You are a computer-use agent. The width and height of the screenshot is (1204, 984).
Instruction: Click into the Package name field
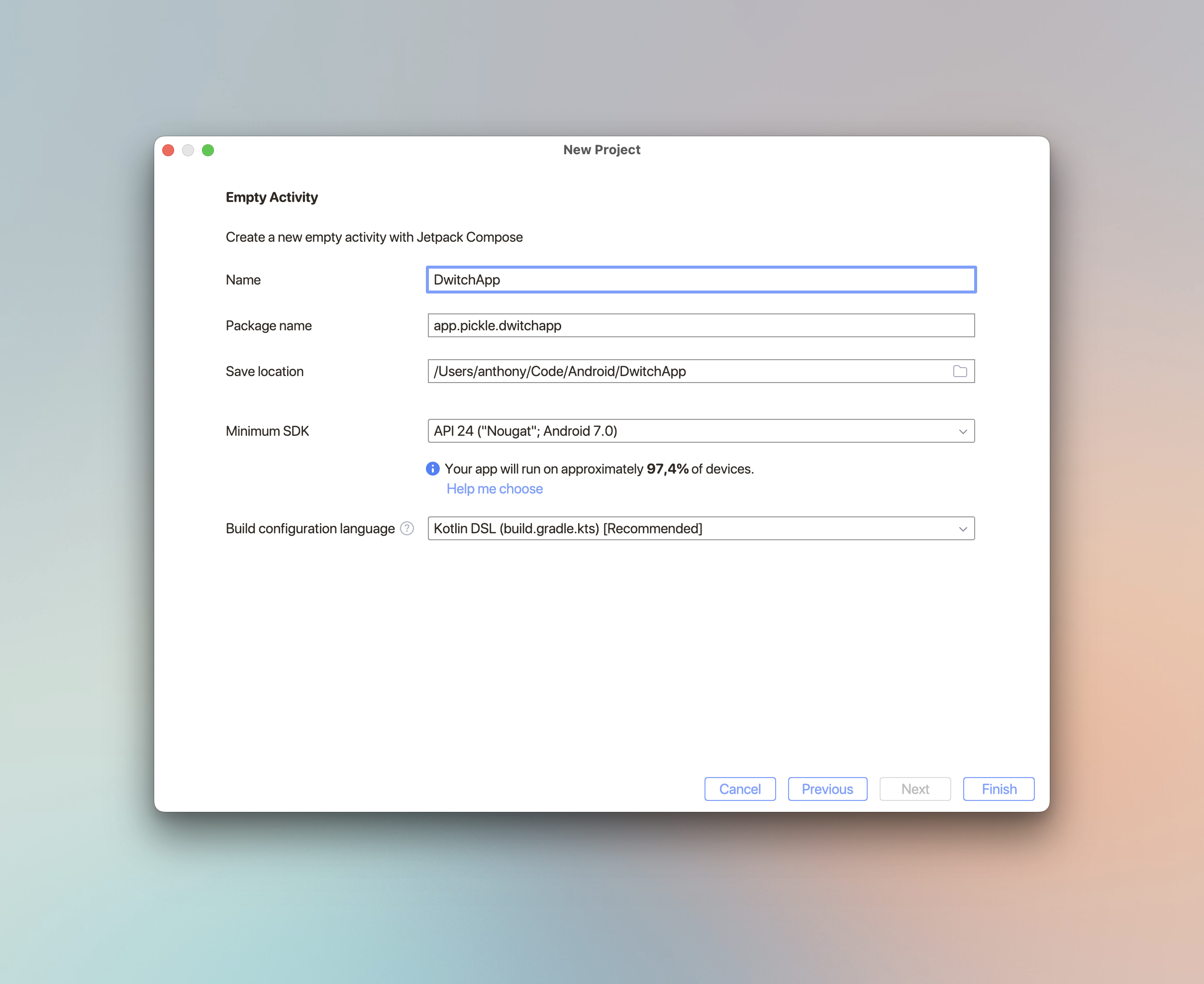pos(701,325)
